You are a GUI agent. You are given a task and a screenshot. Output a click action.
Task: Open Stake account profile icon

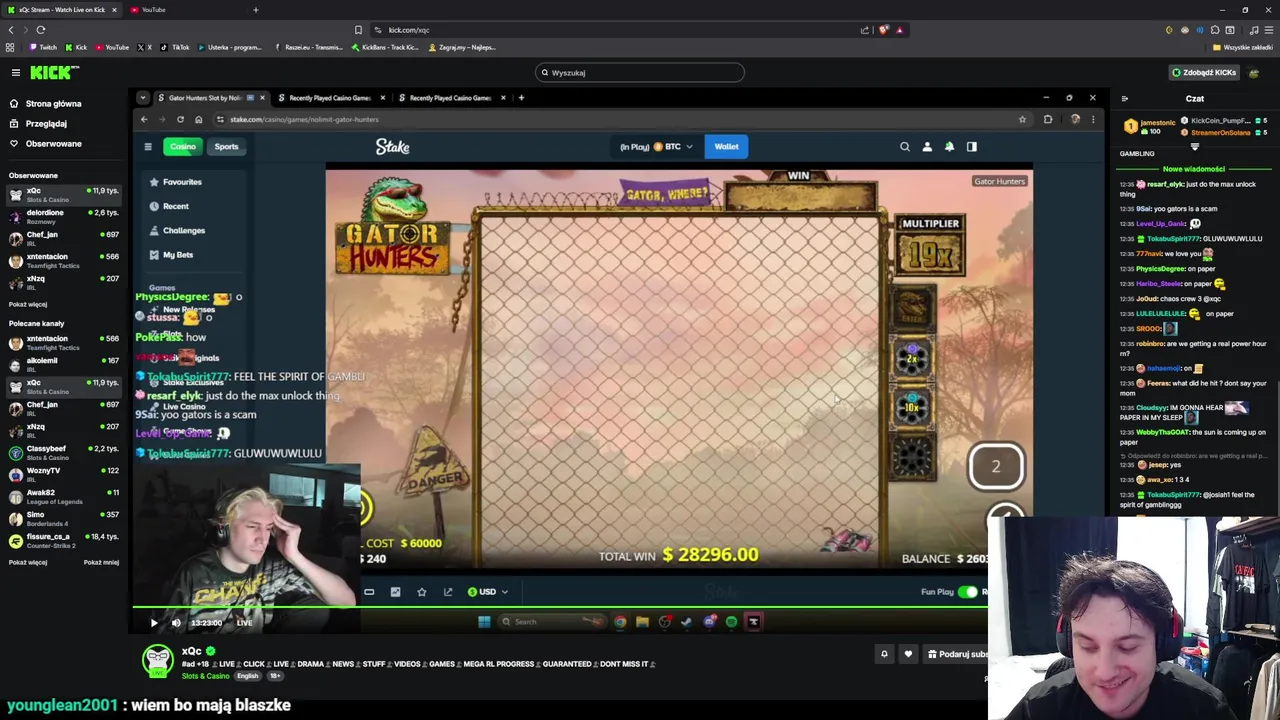click(x=927, y=147)
